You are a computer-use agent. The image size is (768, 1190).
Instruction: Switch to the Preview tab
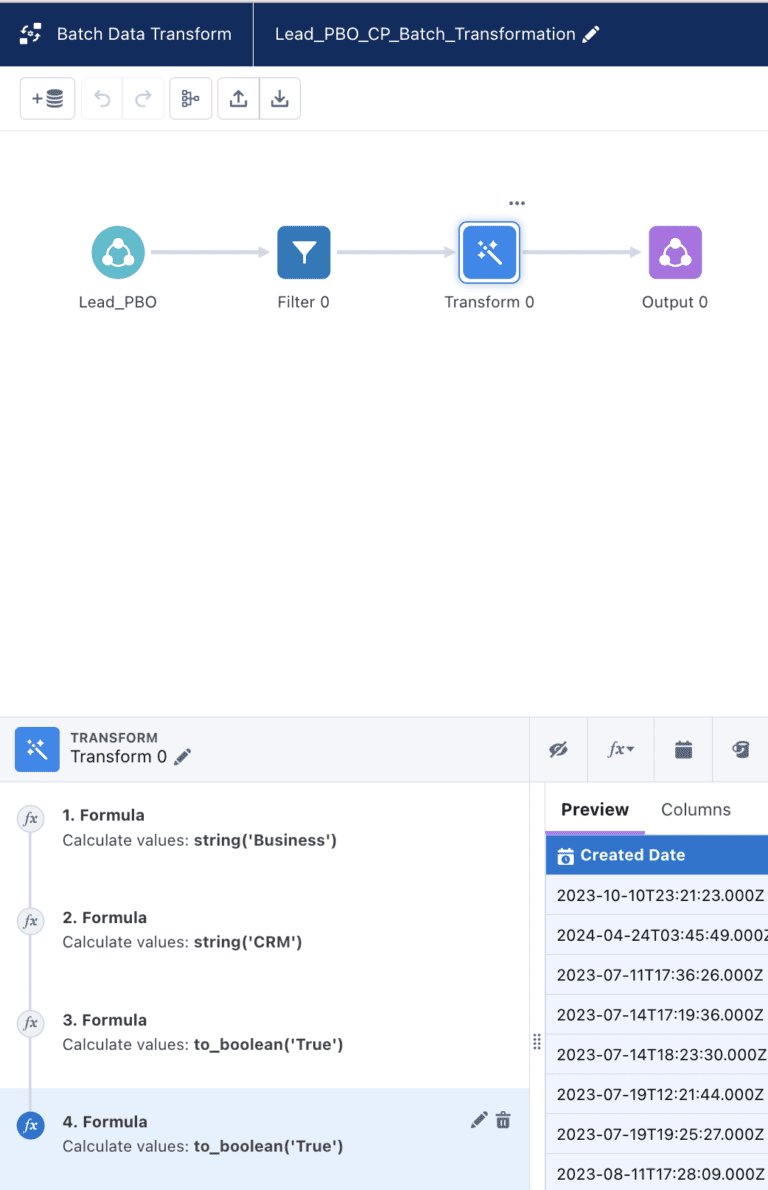(595, 810)
